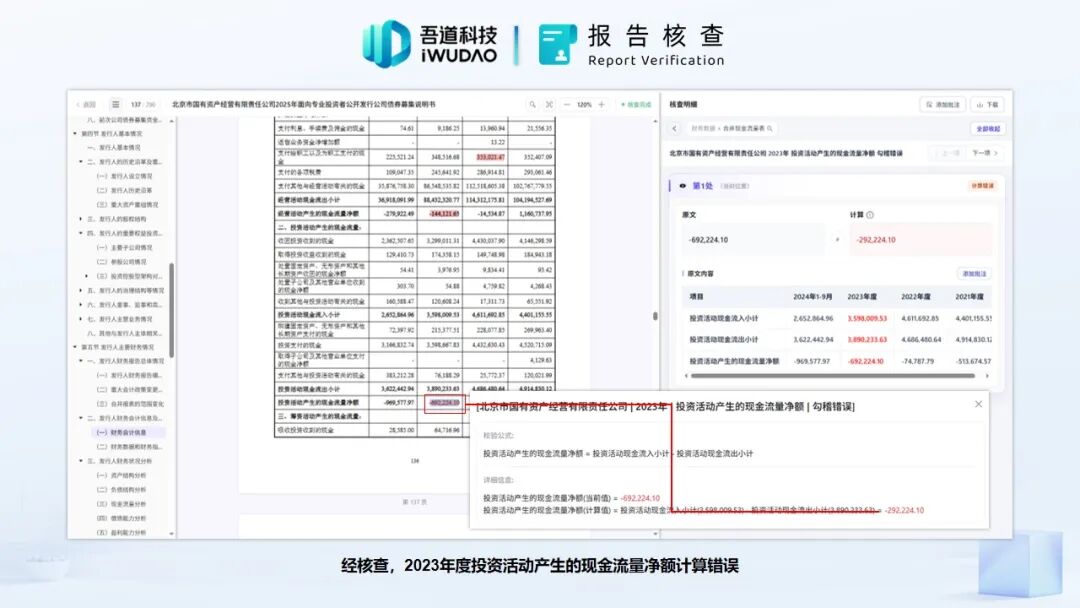Click red 3,598,009.53 value in right panel
1080x608 pixels.
point(867,319)
